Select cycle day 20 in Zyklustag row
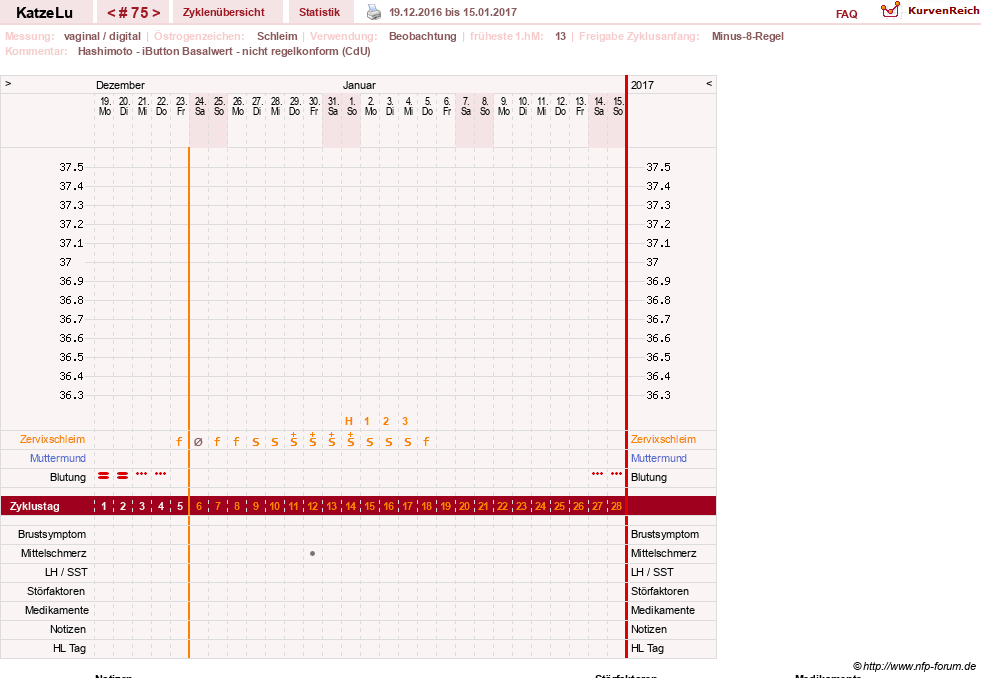 tap(464, 506)
